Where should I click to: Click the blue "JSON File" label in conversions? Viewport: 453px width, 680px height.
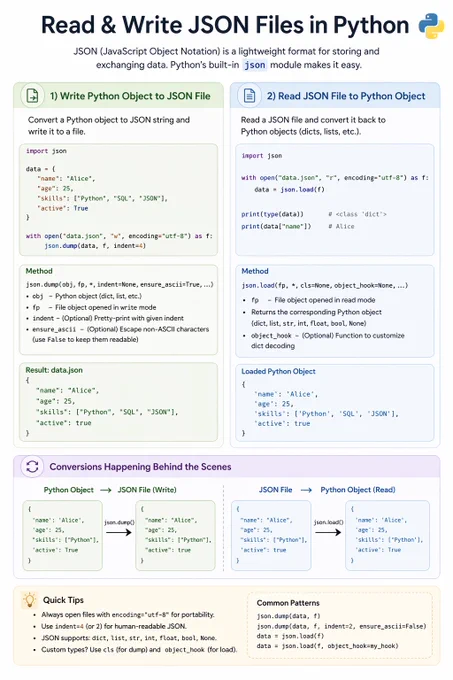coord(275,490)
